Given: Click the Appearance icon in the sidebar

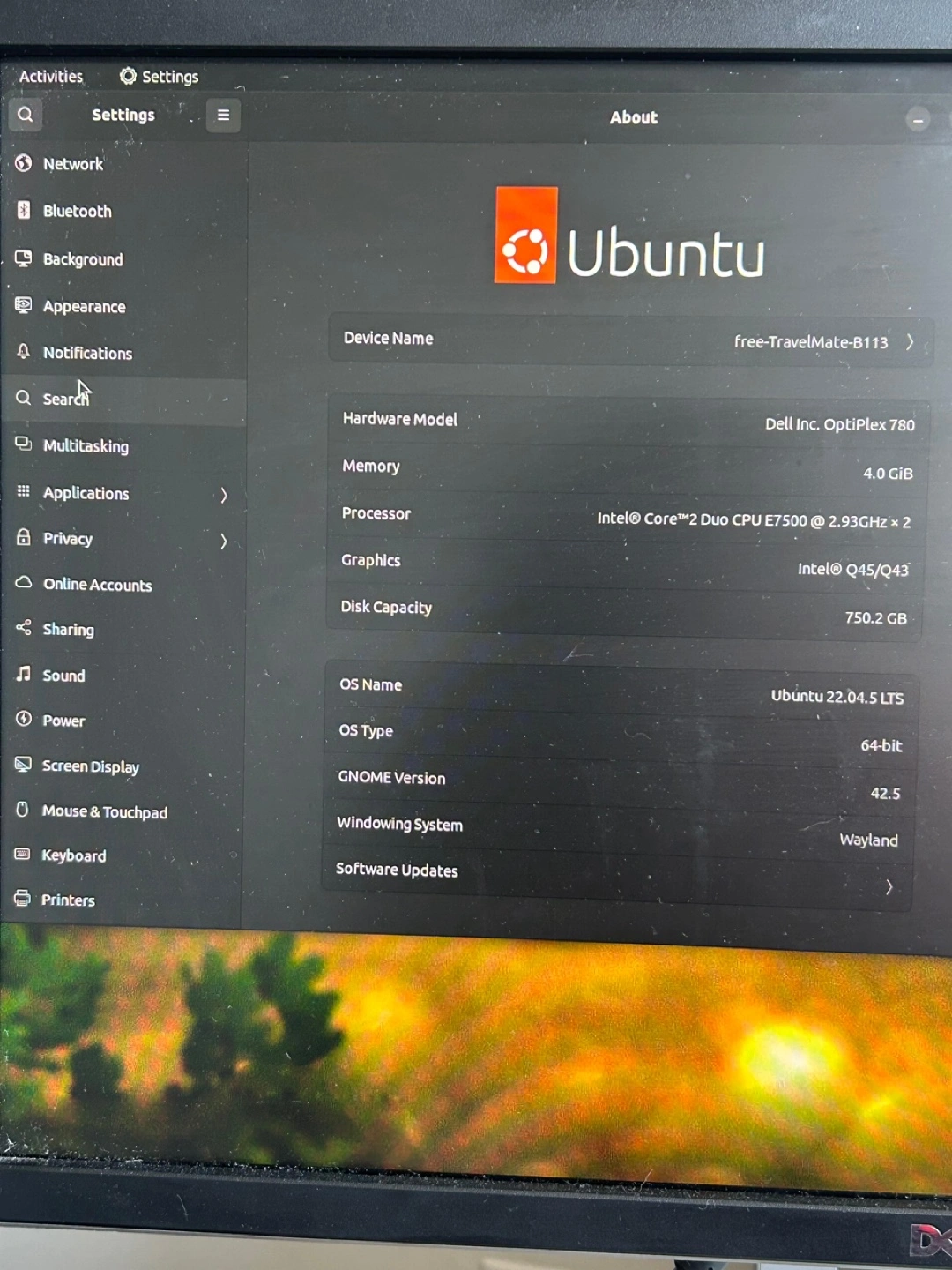Looking at the screenshot, I should coord(24,305).
